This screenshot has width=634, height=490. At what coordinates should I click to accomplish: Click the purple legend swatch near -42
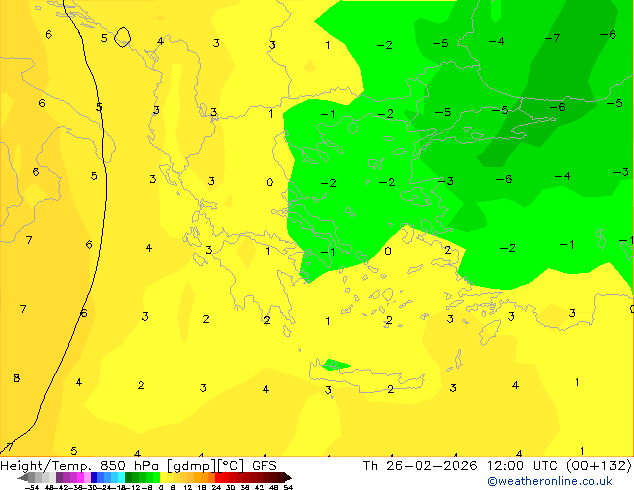[x=59, y=477]
